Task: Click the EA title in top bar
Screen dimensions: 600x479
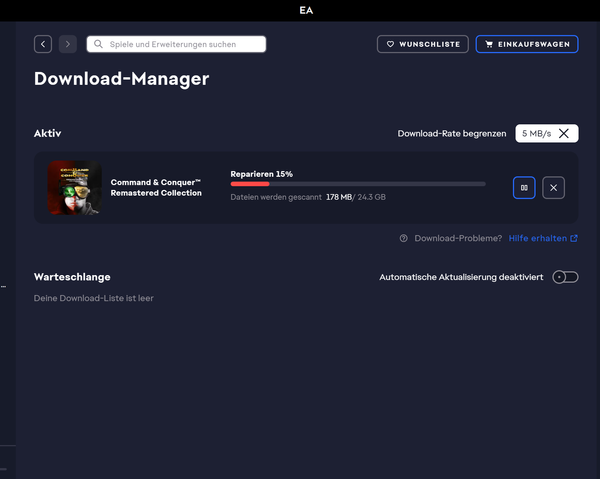Action: tap(306, 10)
